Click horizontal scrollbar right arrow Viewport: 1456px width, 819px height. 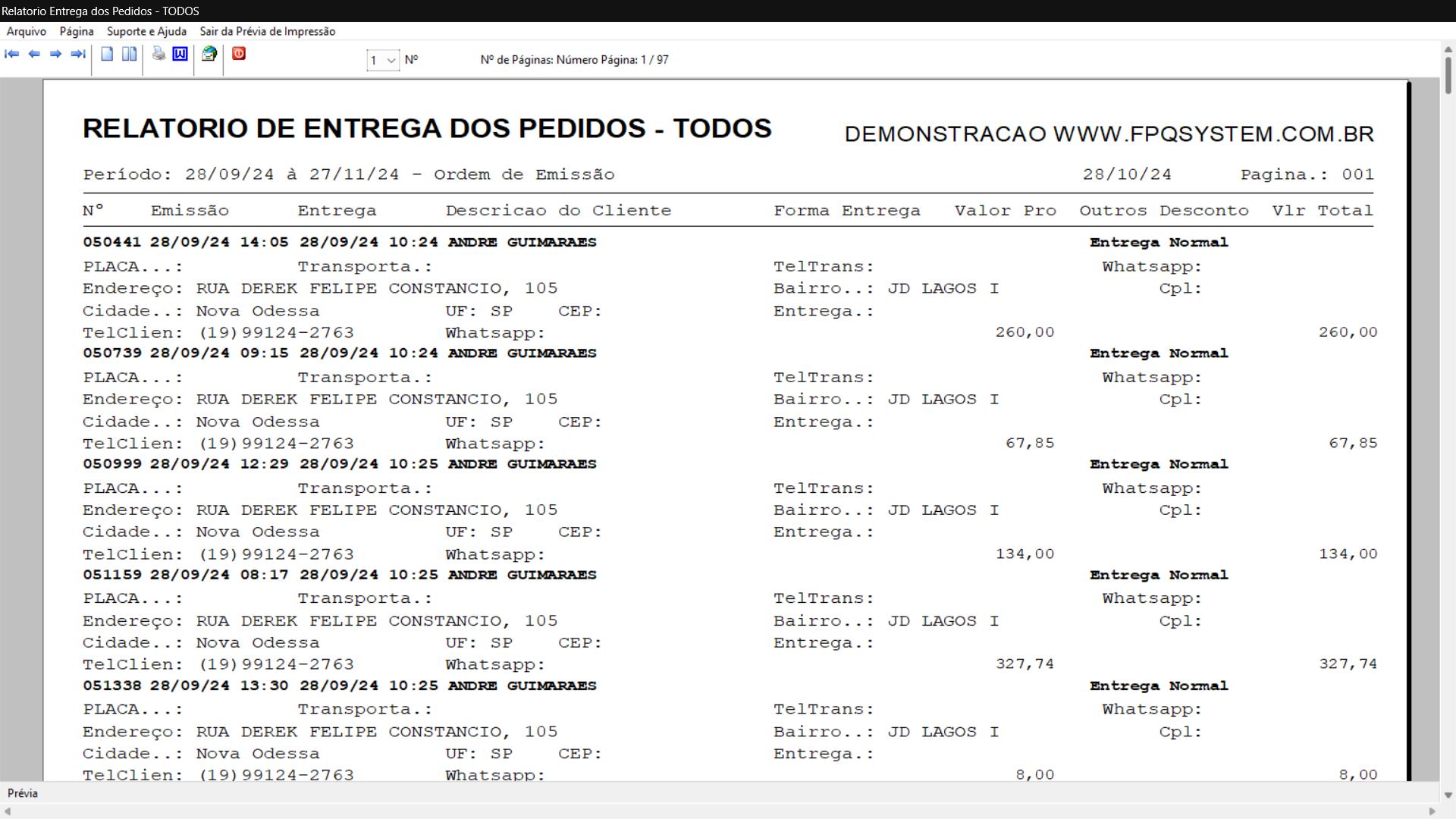pyautogui.click(x=1432, y=811)
